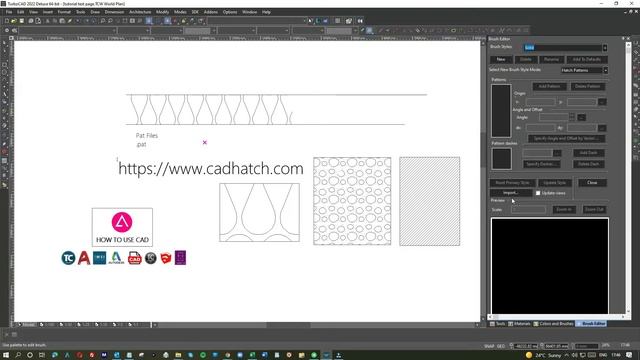
Task: Click the Add Pattern button
Action: click(549, 87)
